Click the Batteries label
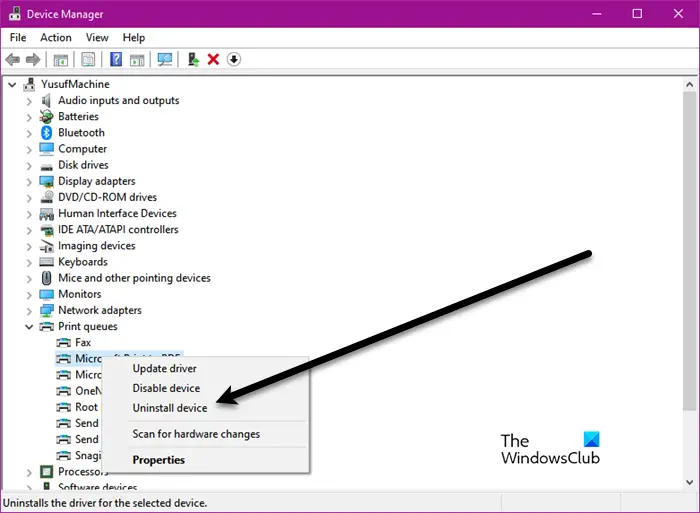The width and height of the screenshot is (700, 513). pos(78,117)
